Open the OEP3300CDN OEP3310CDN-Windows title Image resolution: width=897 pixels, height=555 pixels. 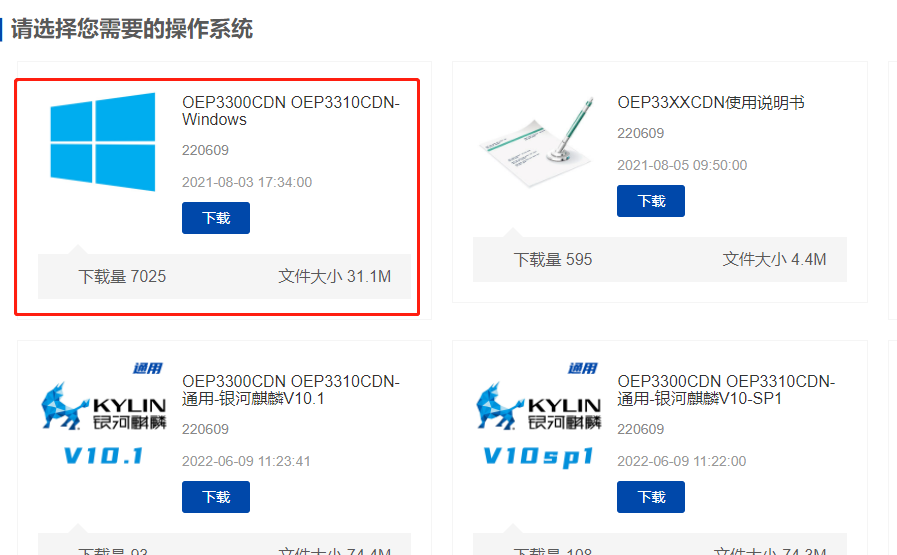point(291,111)
